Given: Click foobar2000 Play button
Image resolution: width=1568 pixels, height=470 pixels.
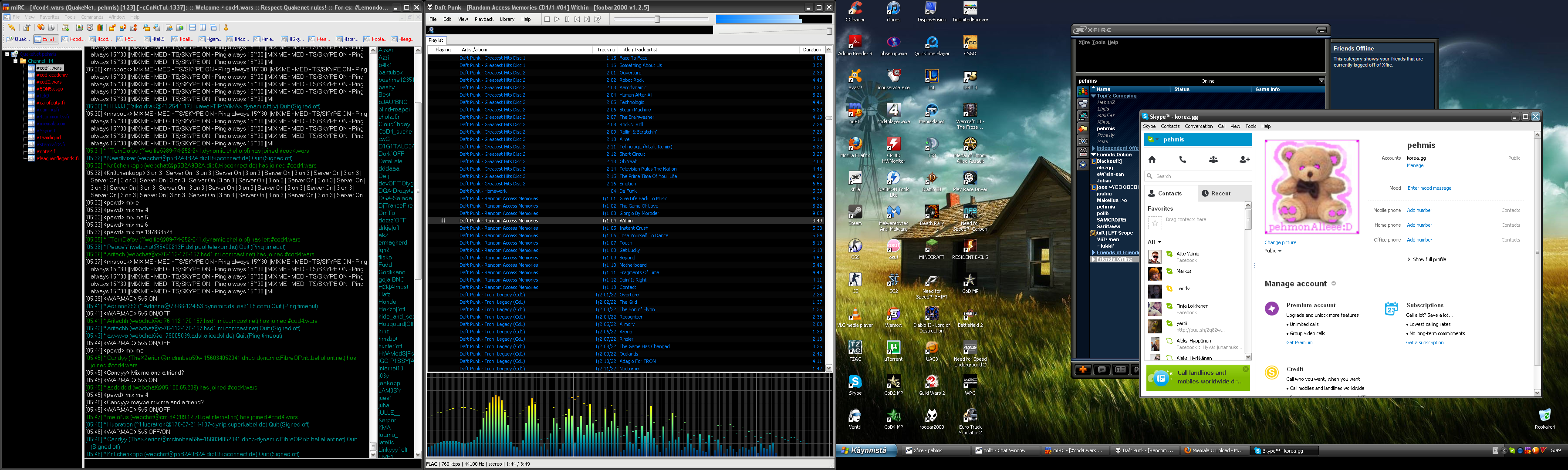Looking at the screenshot, I should (558, 20).
